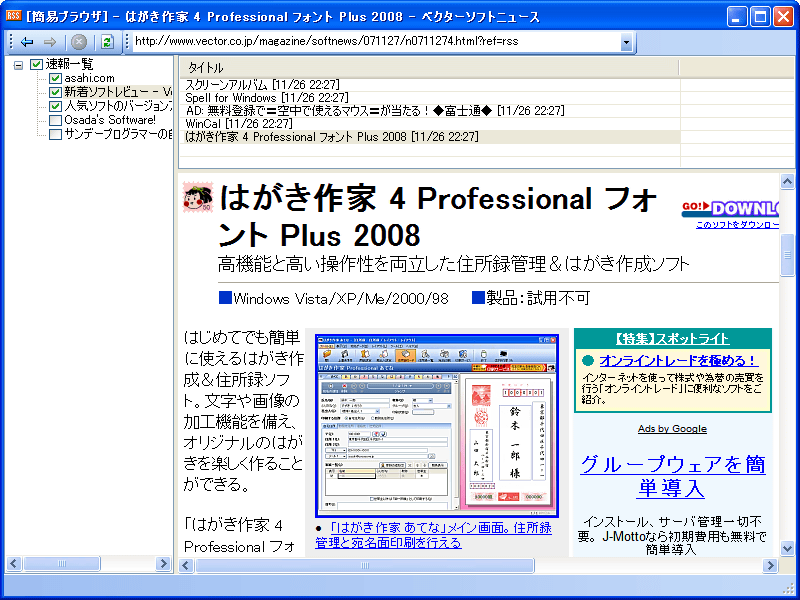Click the RSS app icon in title bar

[x=13, y=16]
